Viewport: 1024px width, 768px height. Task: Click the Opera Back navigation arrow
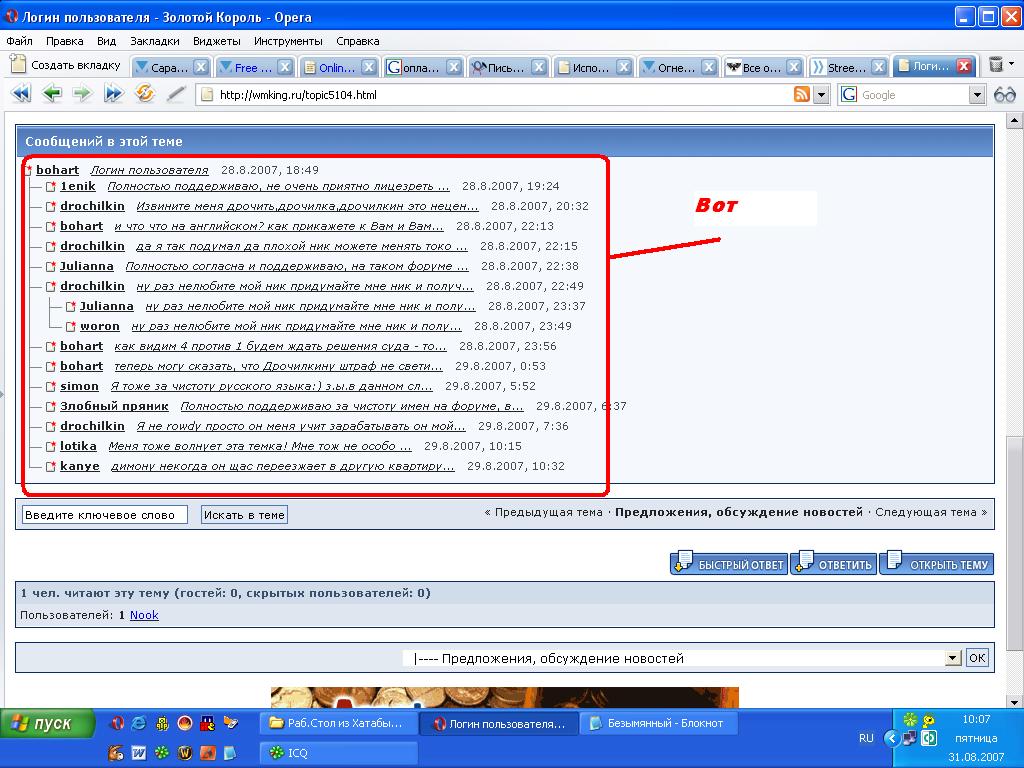[51, 94]
